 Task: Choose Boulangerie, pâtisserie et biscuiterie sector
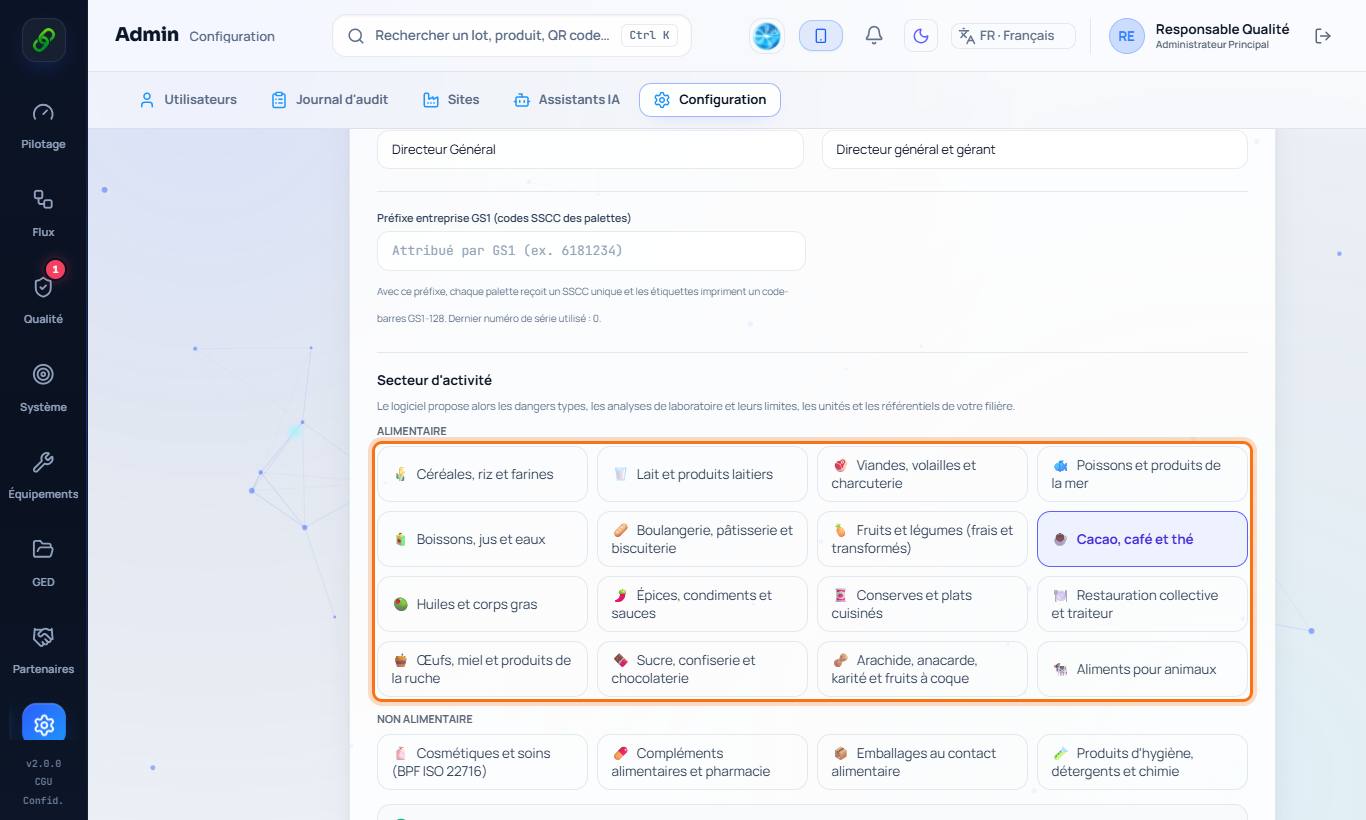point(702,539)
